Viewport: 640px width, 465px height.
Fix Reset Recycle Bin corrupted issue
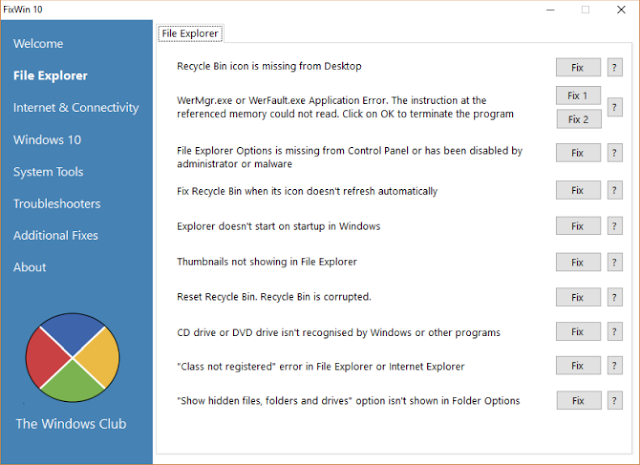pyautogui.click(x=578, y=297)
